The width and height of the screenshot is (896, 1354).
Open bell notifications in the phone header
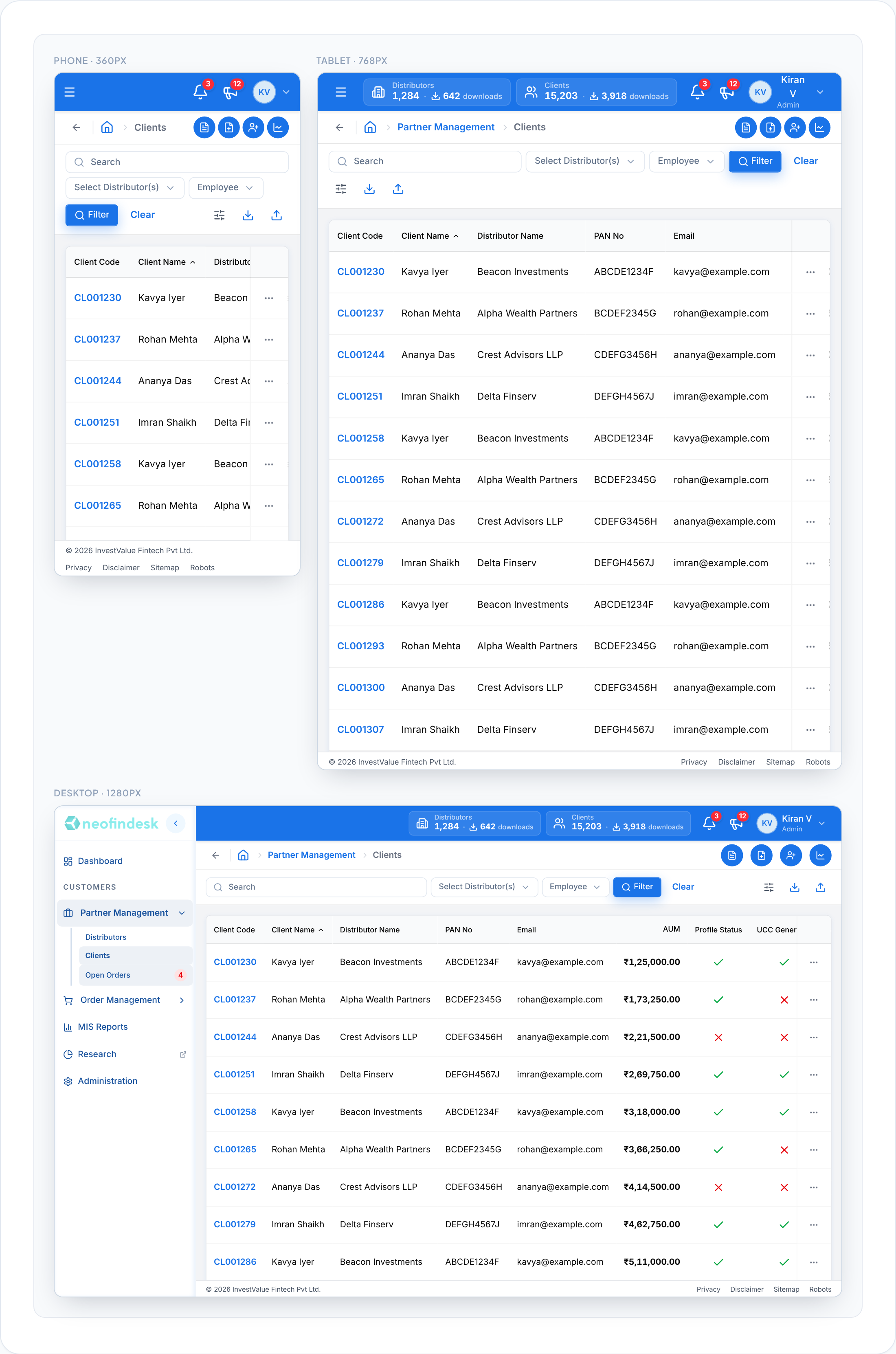pos(200,92)
